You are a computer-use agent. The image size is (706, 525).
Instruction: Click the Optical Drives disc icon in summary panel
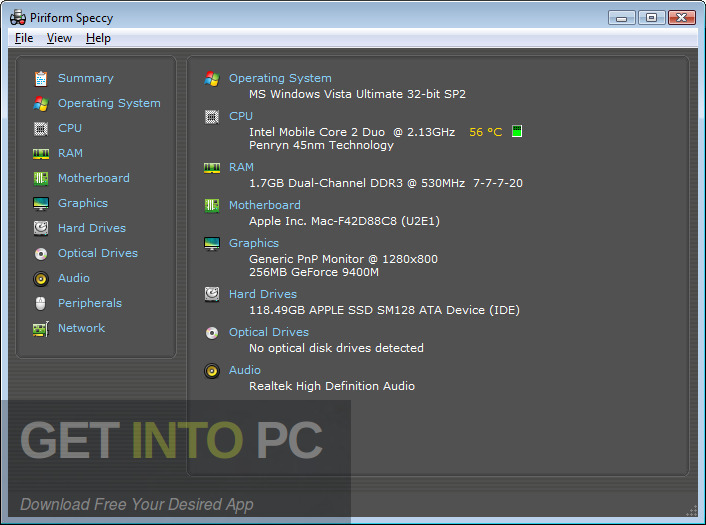click(x=212, y=333)
